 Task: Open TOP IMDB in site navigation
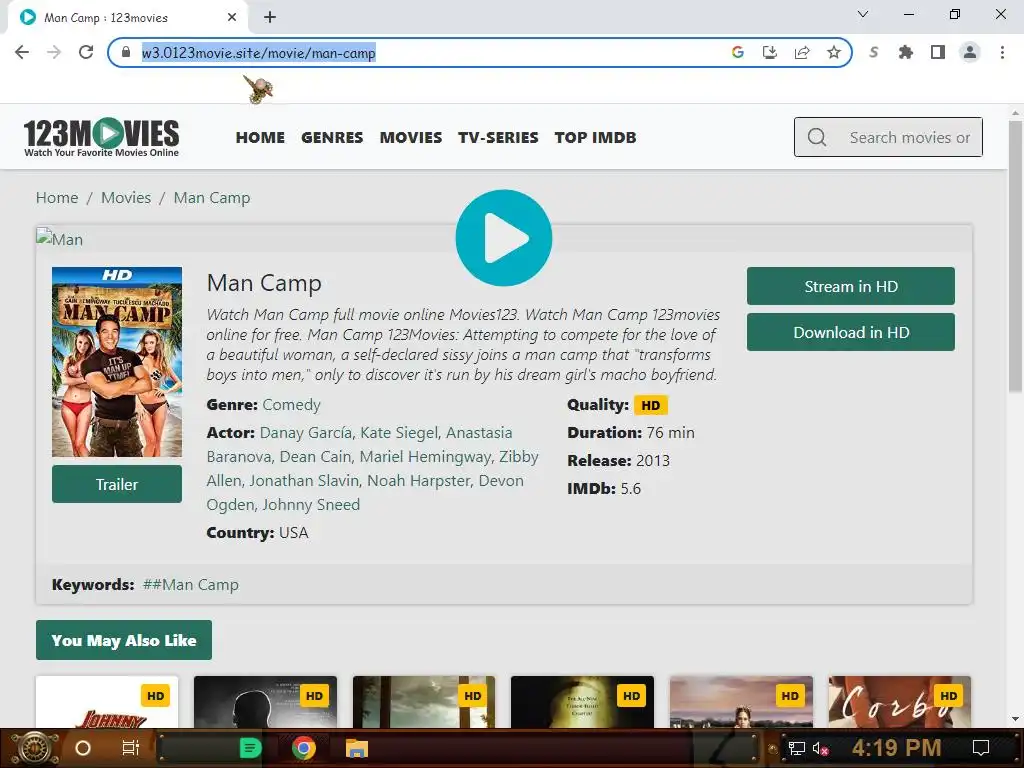(595, 137)
